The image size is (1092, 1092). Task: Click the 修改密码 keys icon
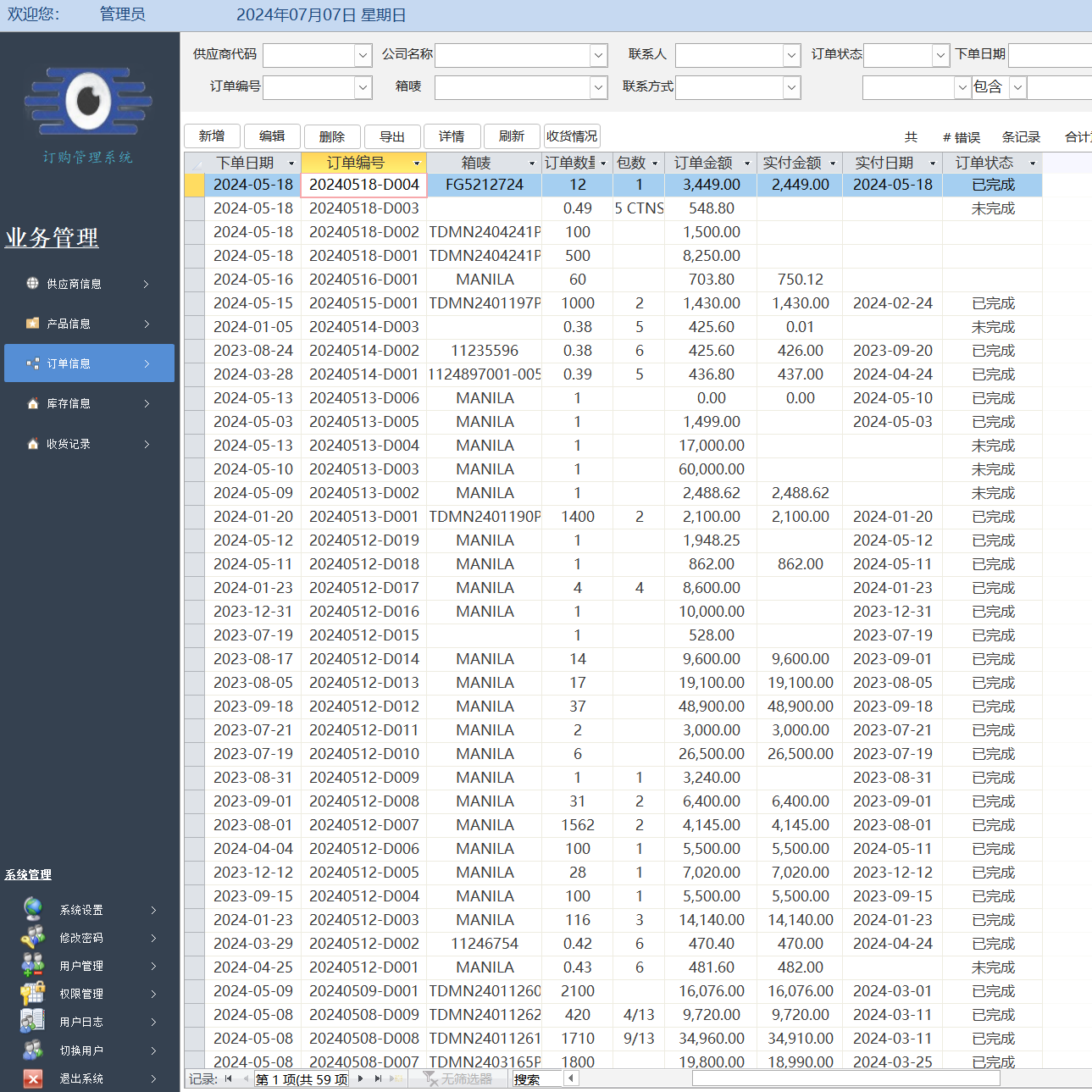(33, 937)
